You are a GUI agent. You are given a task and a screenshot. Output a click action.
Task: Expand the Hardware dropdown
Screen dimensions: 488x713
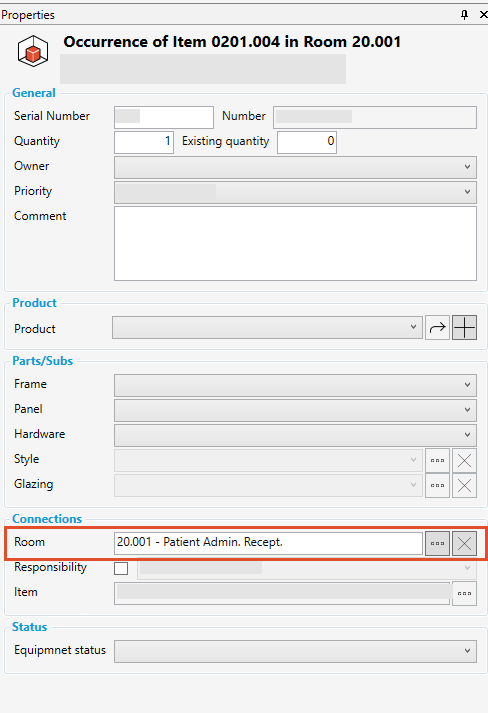pyautogui.click(x=295, y=435)
